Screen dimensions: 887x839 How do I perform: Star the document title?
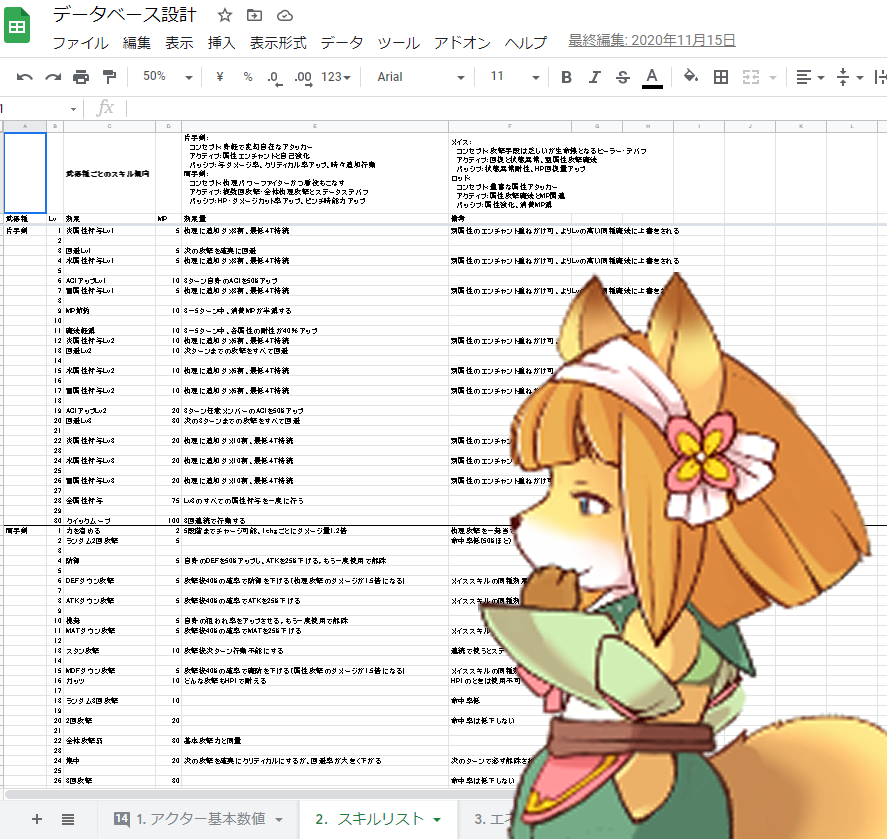point(225,15)
